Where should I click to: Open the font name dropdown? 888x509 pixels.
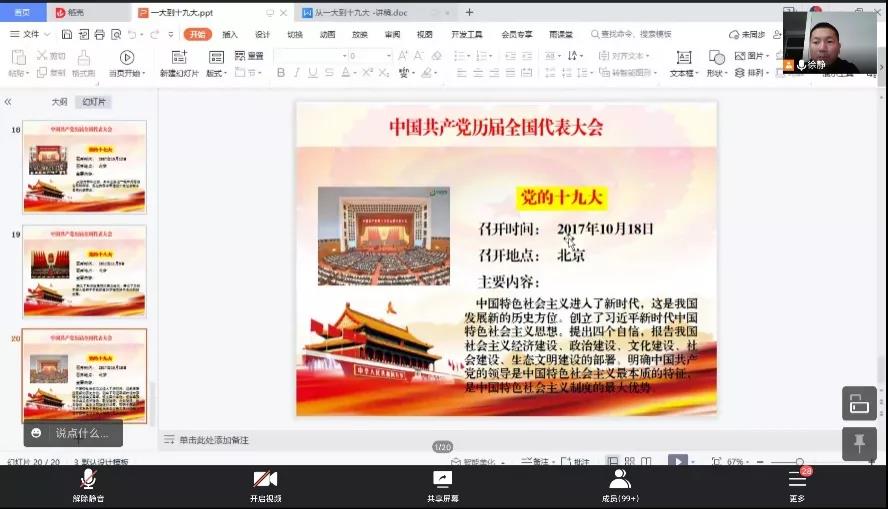pos(344,55)
